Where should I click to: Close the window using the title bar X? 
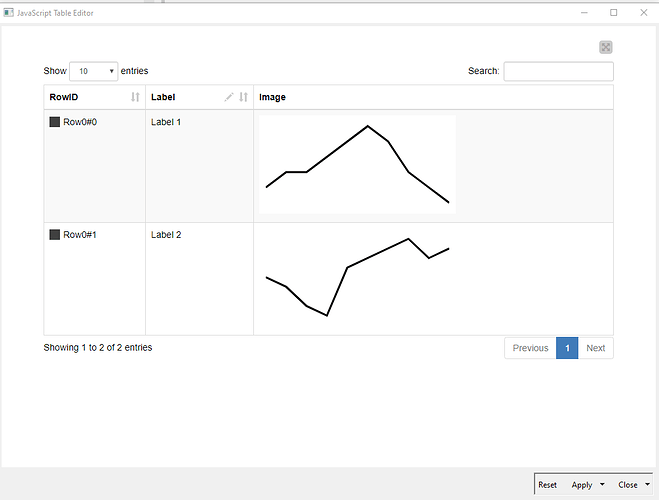coord(644,13)
